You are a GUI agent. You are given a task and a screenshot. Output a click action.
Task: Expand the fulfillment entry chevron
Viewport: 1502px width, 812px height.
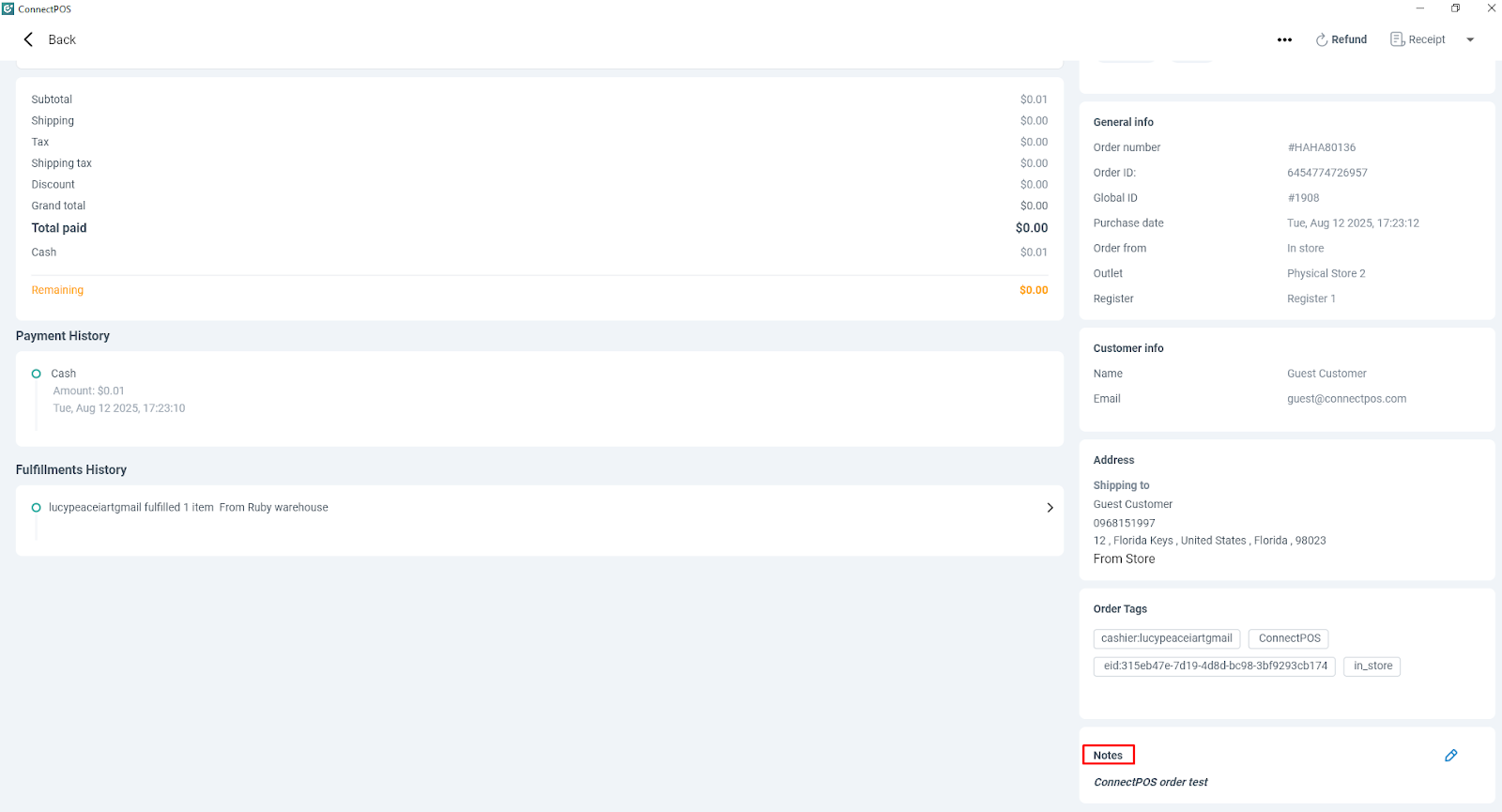(1050, 508)
